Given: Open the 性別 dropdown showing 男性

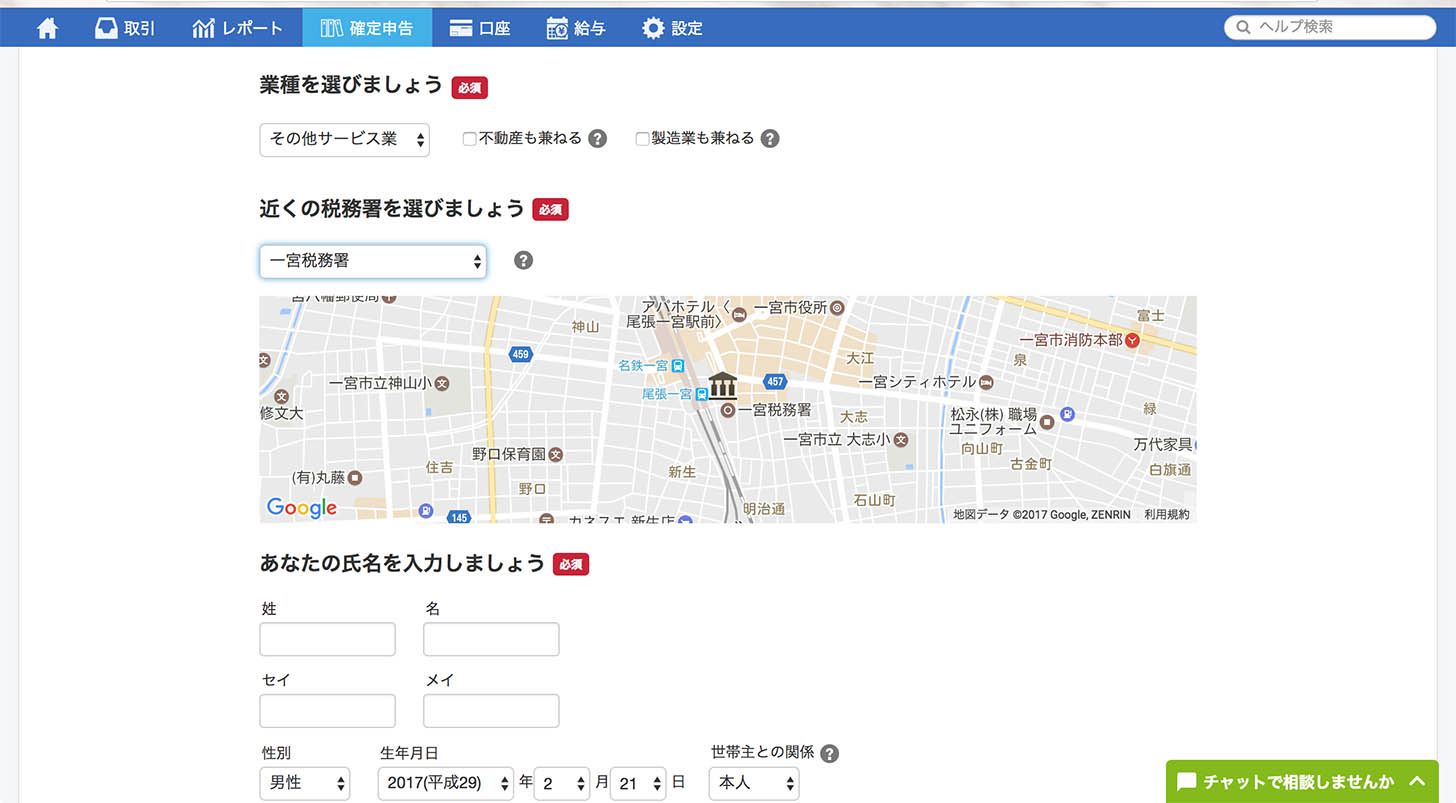Looking at the screenshot, I should click(305, 784).
